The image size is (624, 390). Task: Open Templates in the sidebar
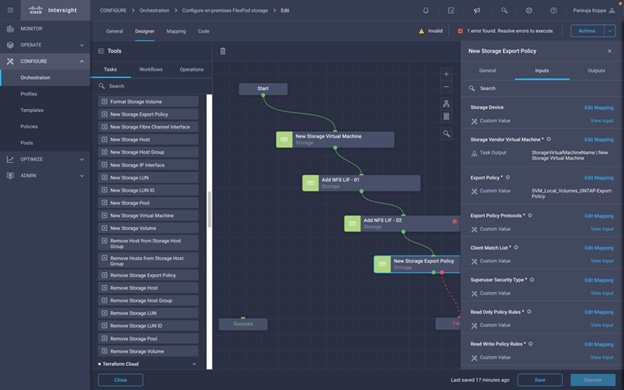(x=32, y=110)
